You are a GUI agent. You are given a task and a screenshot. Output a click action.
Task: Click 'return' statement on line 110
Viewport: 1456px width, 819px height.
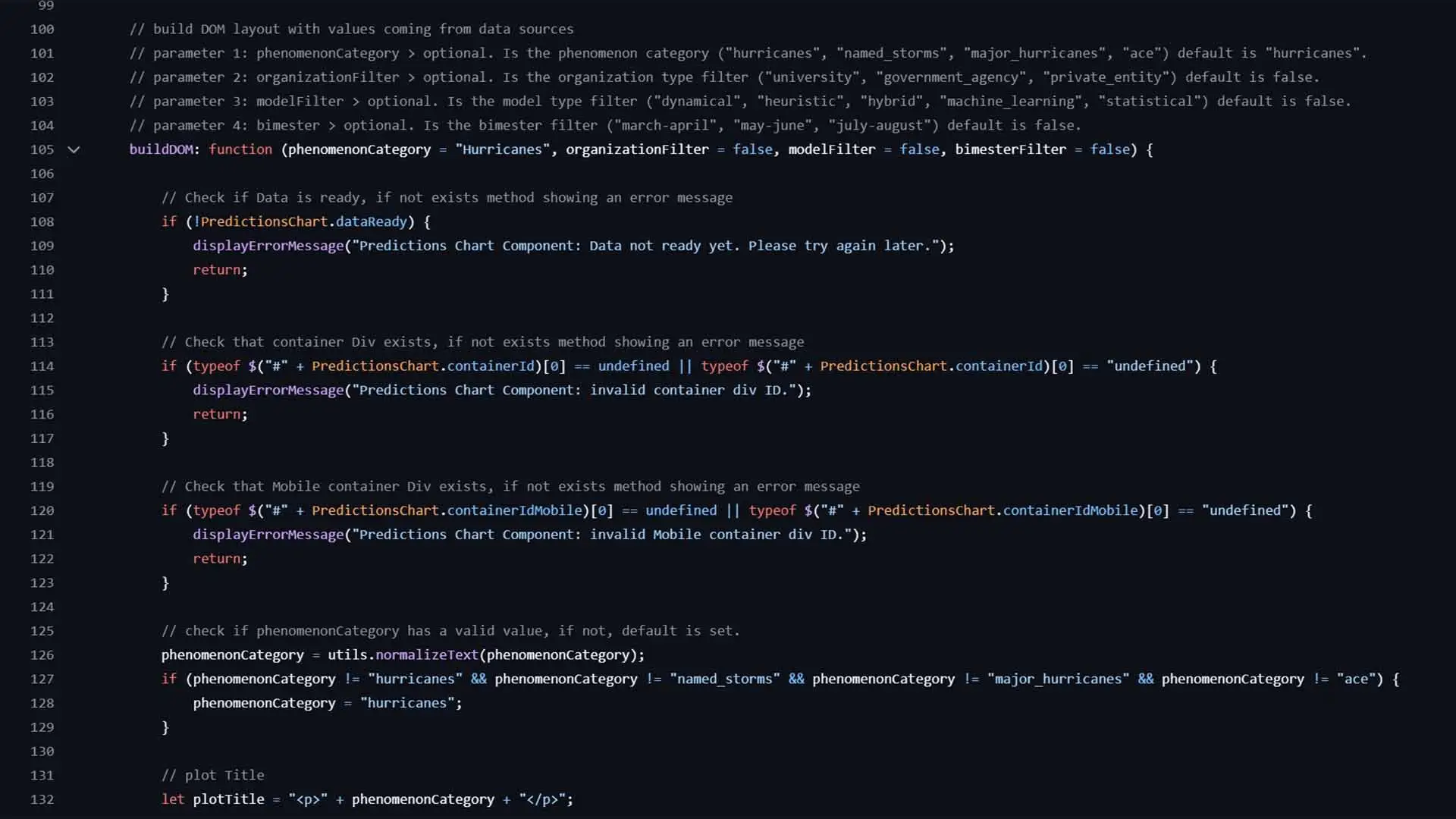216,270
